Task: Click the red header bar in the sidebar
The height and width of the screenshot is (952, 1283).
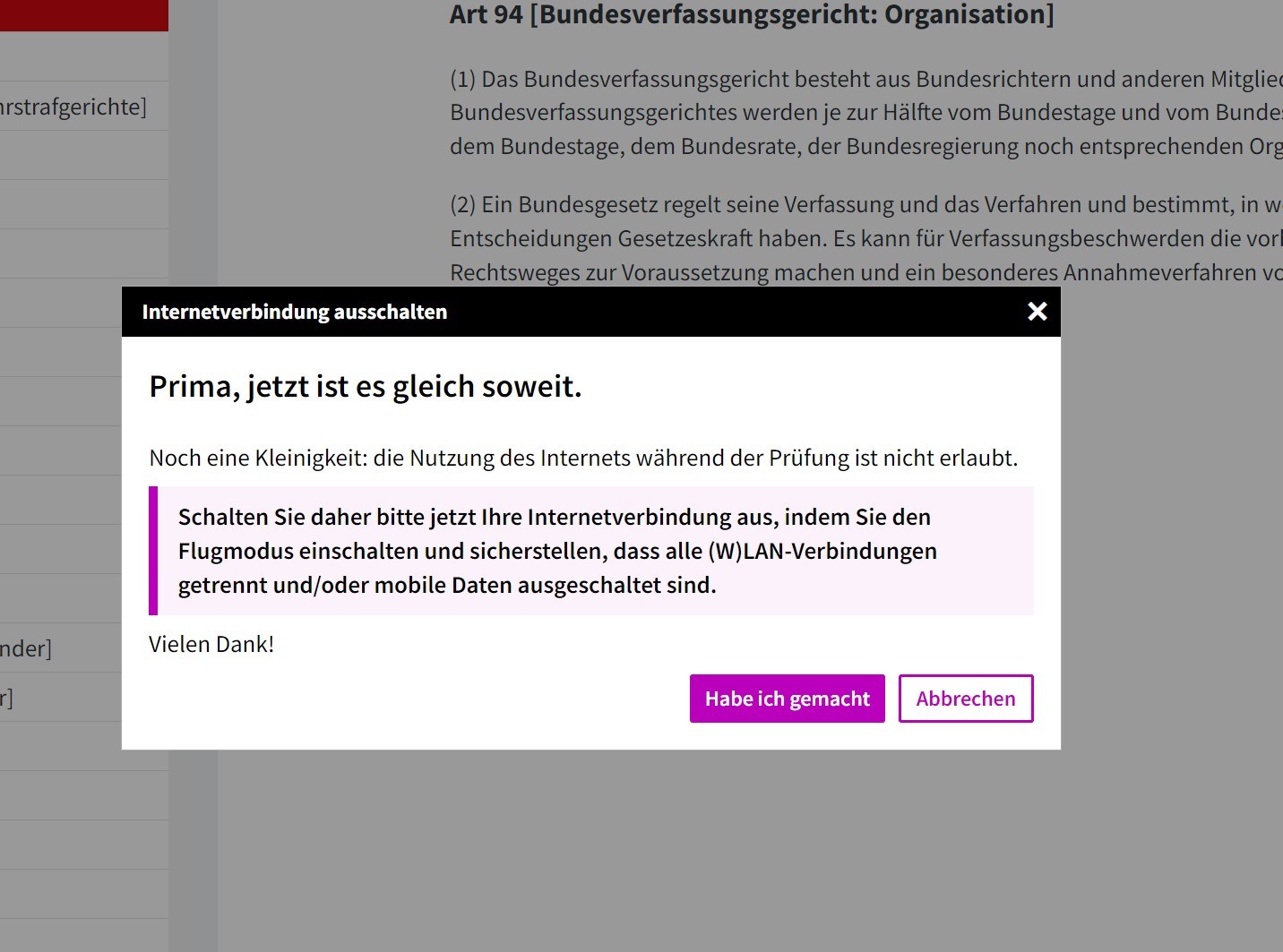Action: point(84,15)
